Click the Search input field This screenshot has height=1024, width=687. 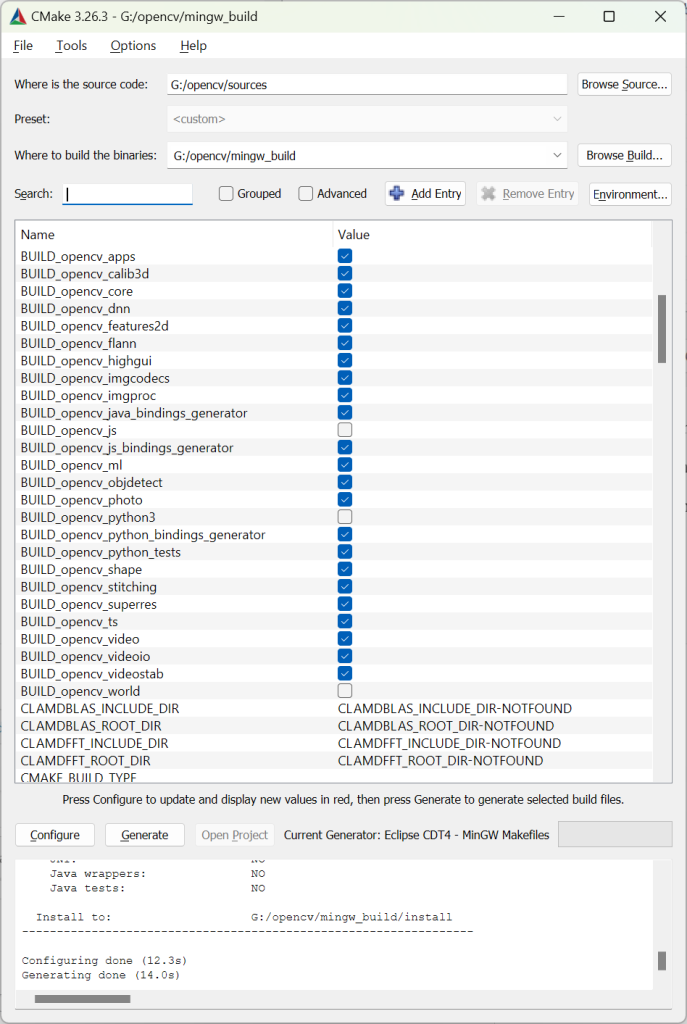(x=127, y=194)
